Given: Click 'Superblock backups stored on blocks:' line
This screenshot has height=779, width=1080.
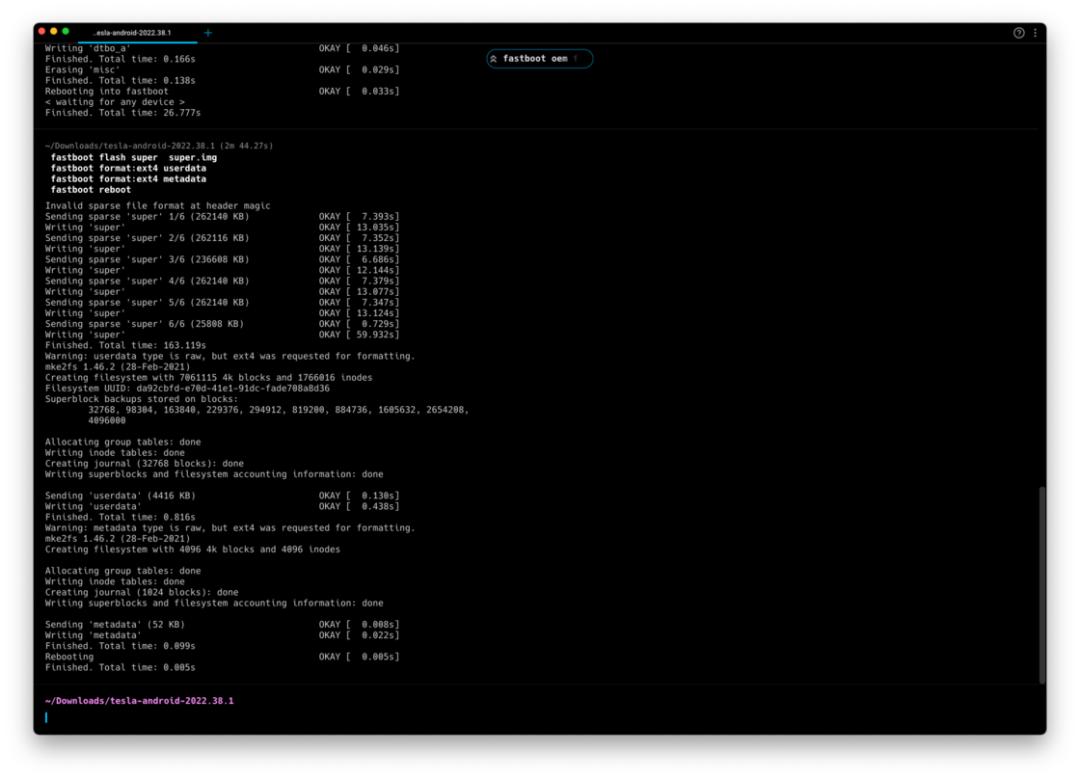Looking at the screenshot, I should pos(141,399).
